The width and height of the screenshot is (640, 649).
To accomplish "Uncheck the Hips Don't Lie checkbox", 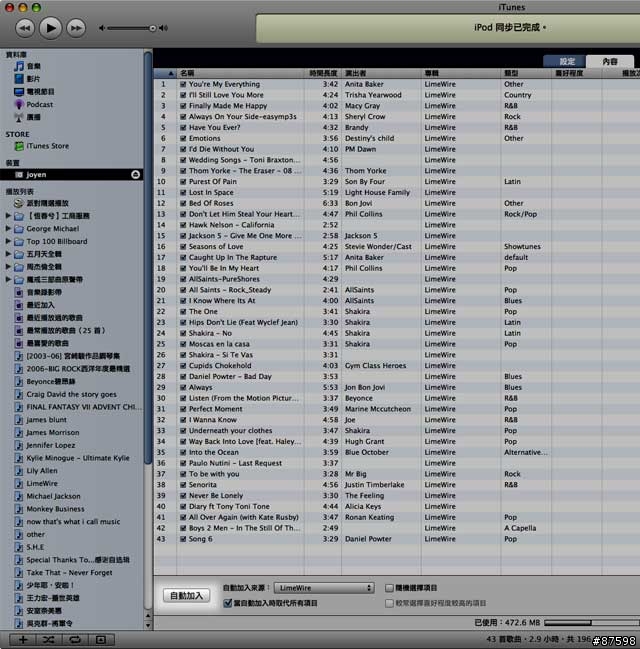I will (183, 322).
